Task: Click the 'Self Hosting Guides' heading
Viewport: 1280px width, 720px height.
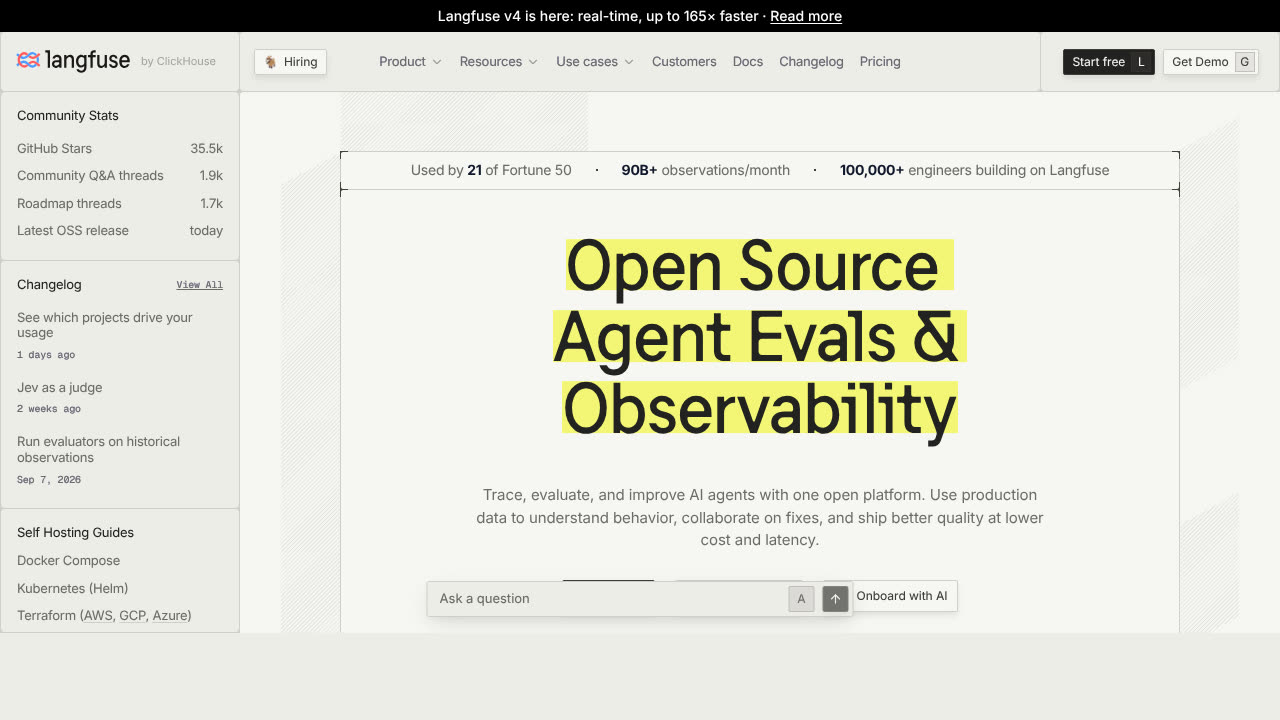Action: [75, 533]
